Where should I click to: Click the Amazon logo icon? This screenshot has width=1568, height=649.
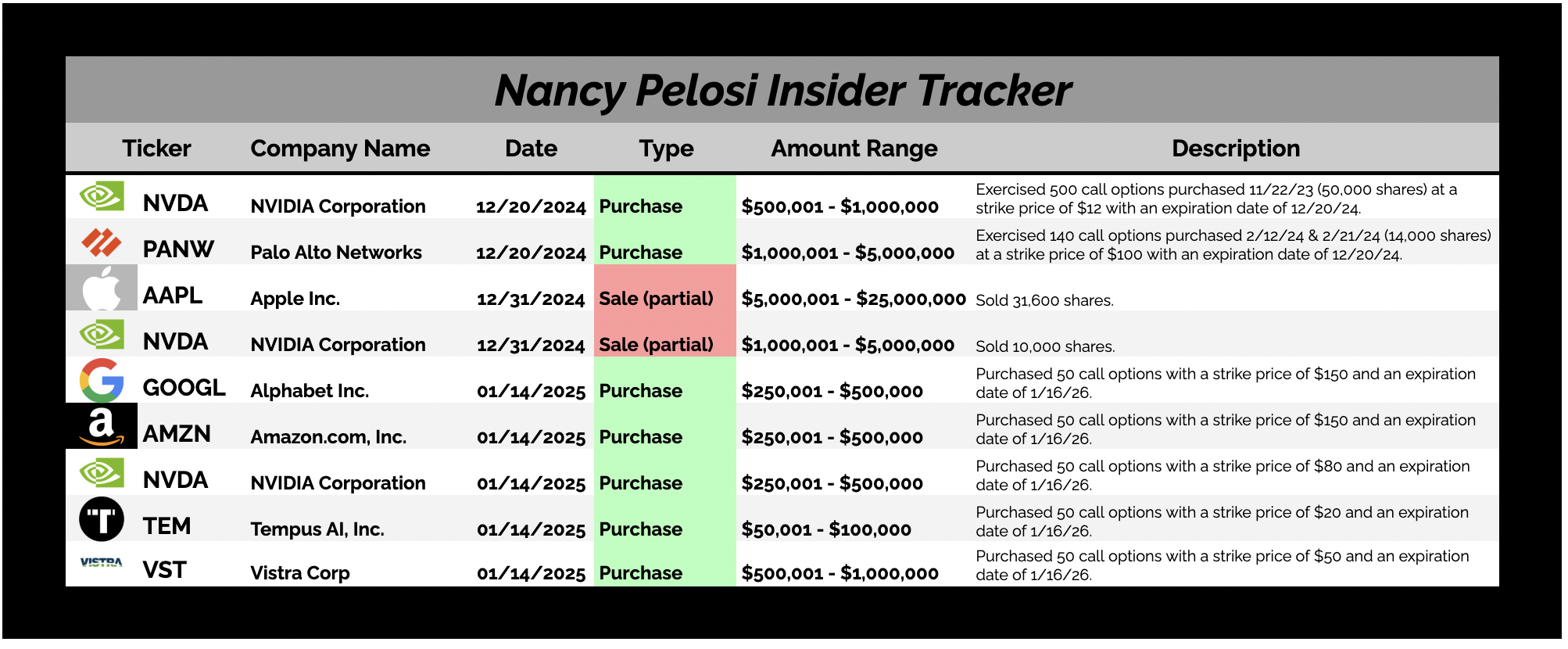pos(102,427)
